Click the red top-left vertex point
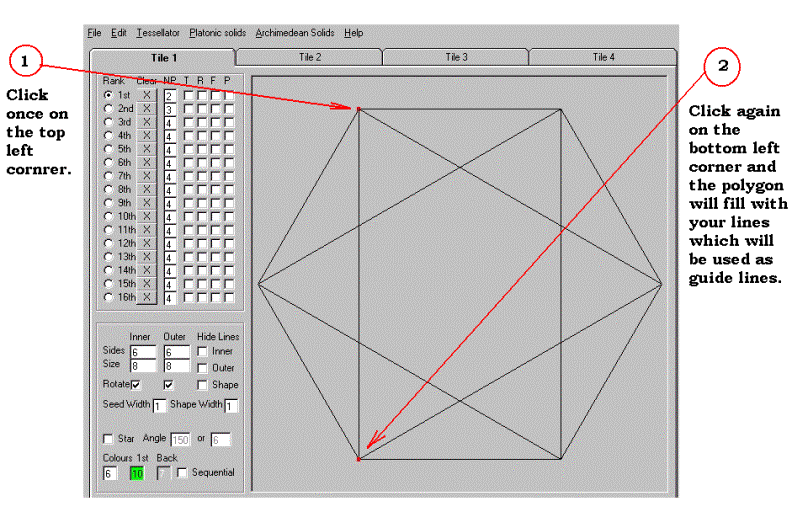Viewport: 792px width, 528px height. click(358, 108)
